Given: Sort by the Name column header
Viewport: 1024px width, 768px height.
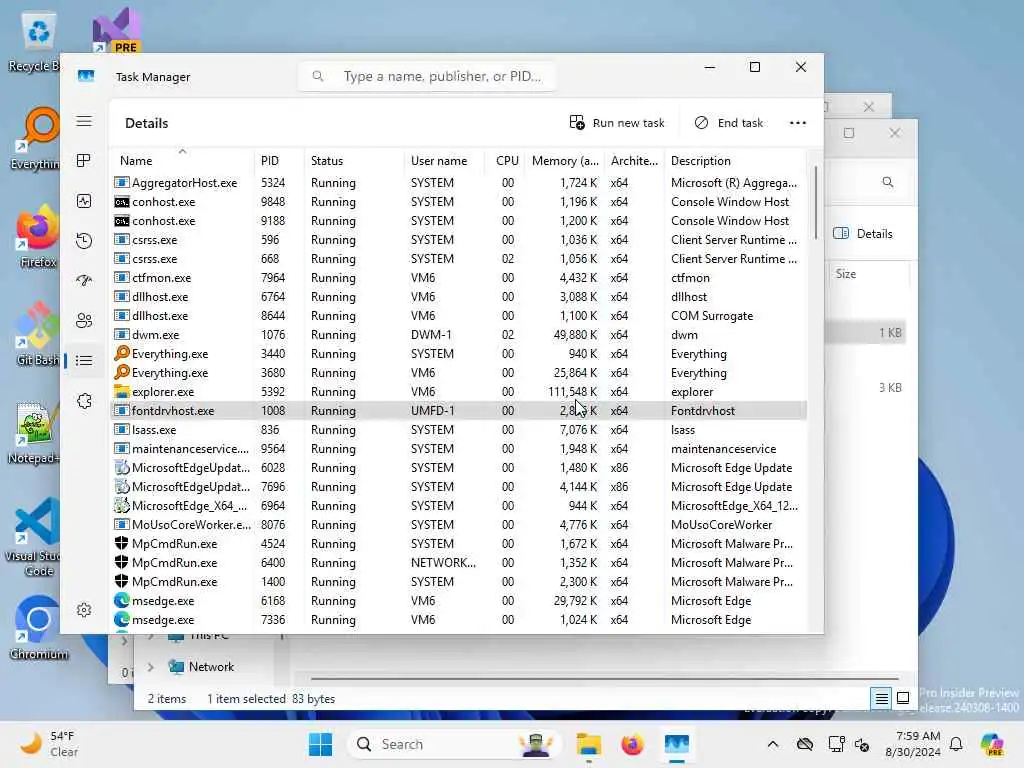Looking at the screenshot, I should 182,161.
